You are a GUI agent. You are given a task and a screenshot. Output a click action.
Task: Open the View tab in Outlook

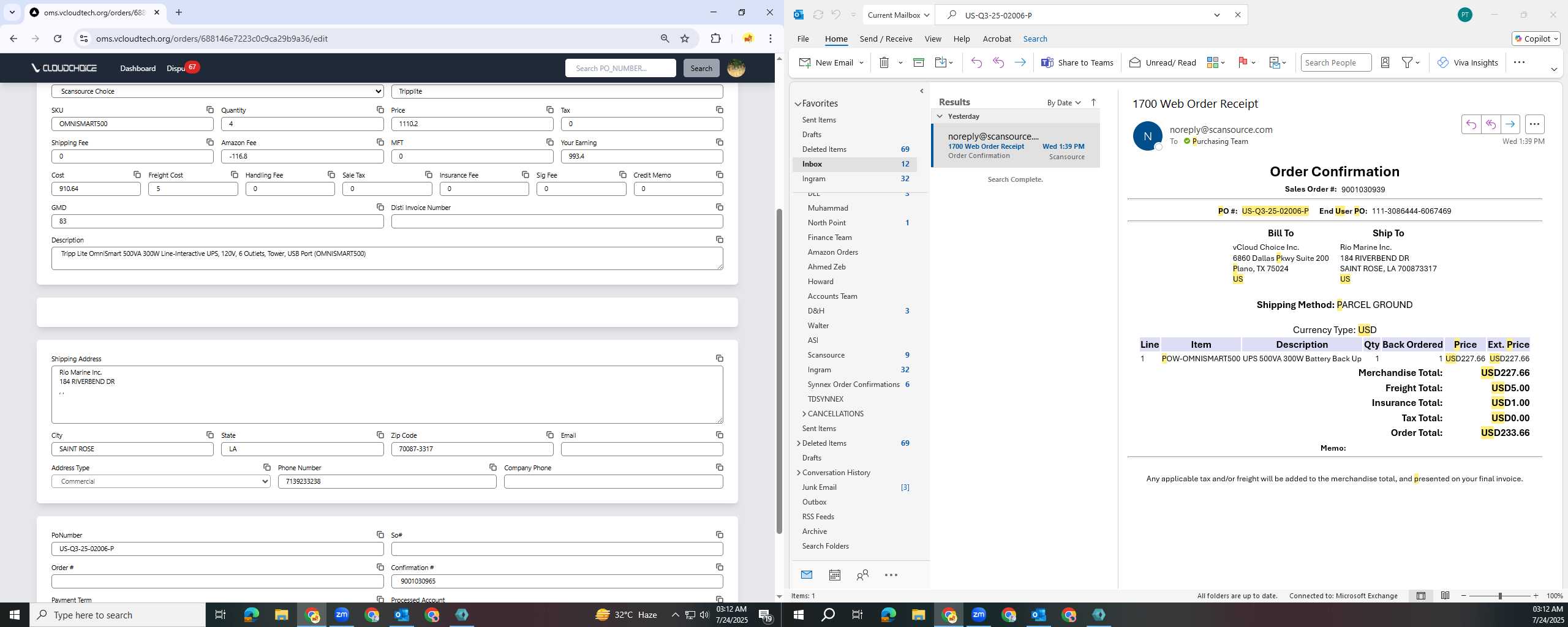pyautogui.click(x=932, y=39)
